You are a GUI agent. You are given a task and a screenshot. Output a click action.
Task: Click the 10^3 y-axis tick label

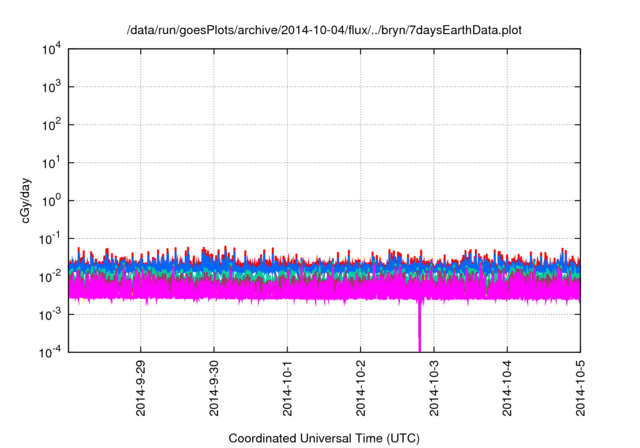point(51,87)
